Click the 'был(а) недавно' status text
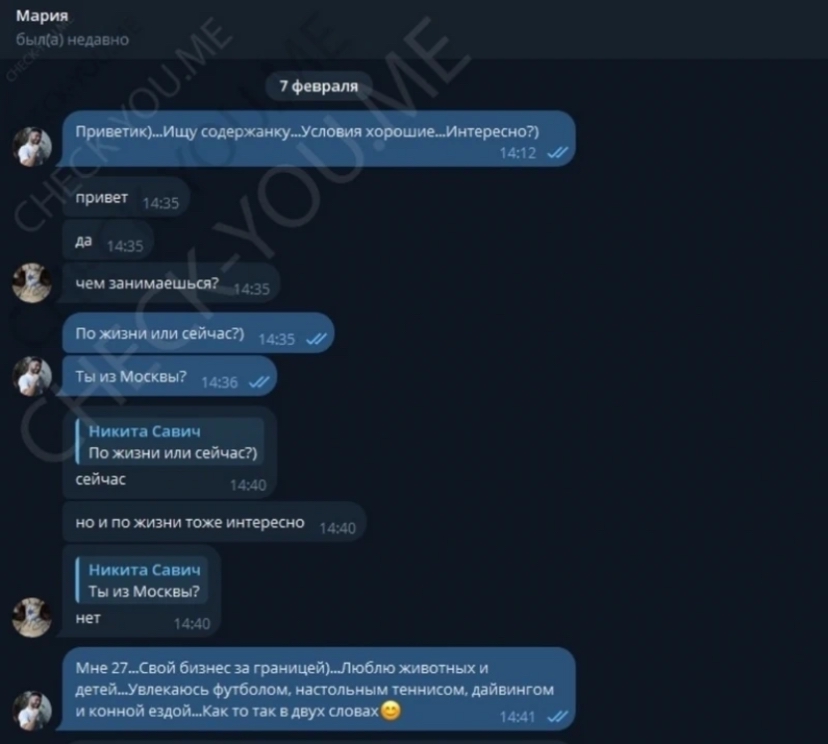Viewport: 828px width, 744px height. pyautogui.click(x=72, y=40)
